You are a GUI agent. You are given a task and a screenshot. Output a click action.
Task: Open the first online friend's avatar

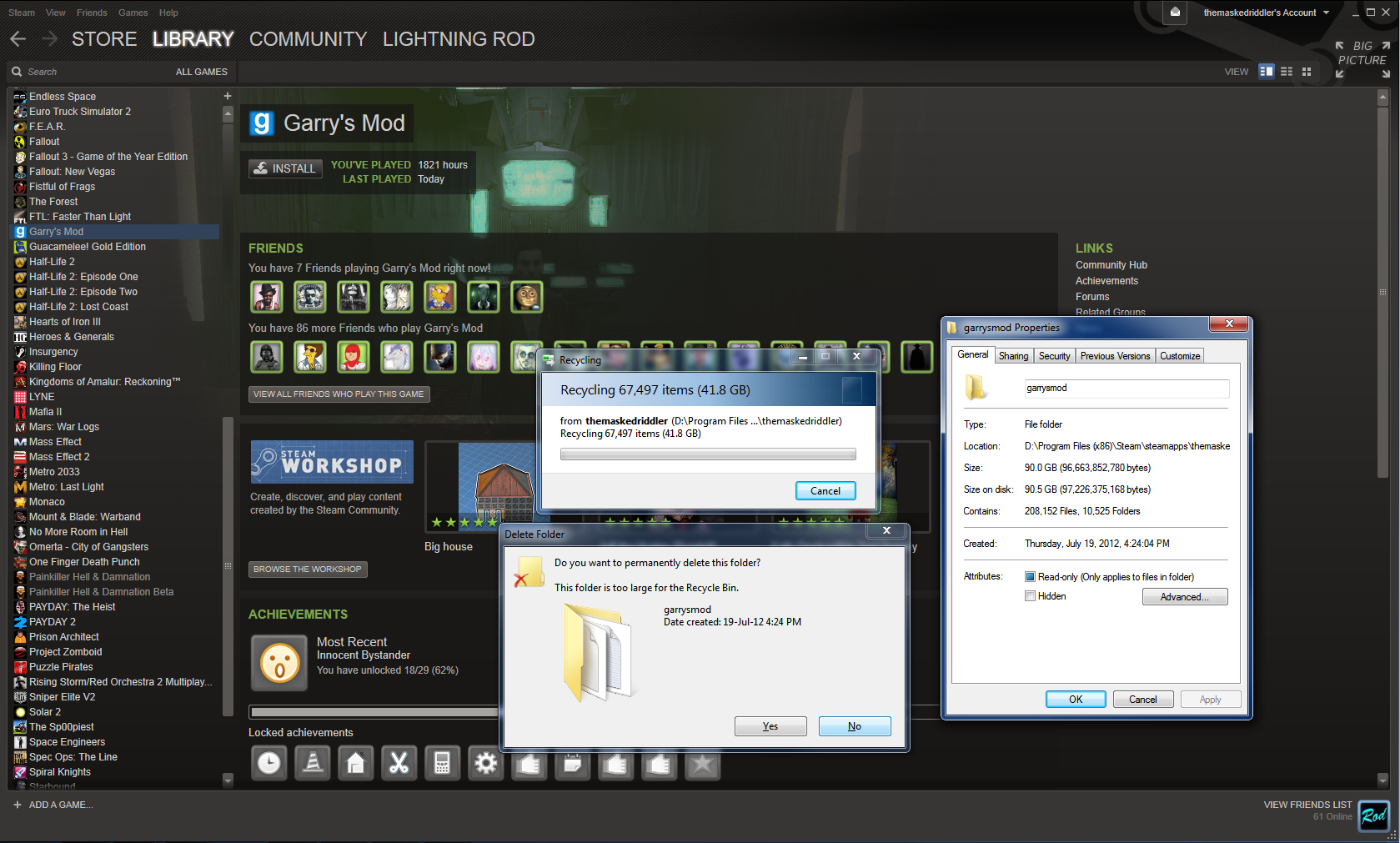coord(267,297)
